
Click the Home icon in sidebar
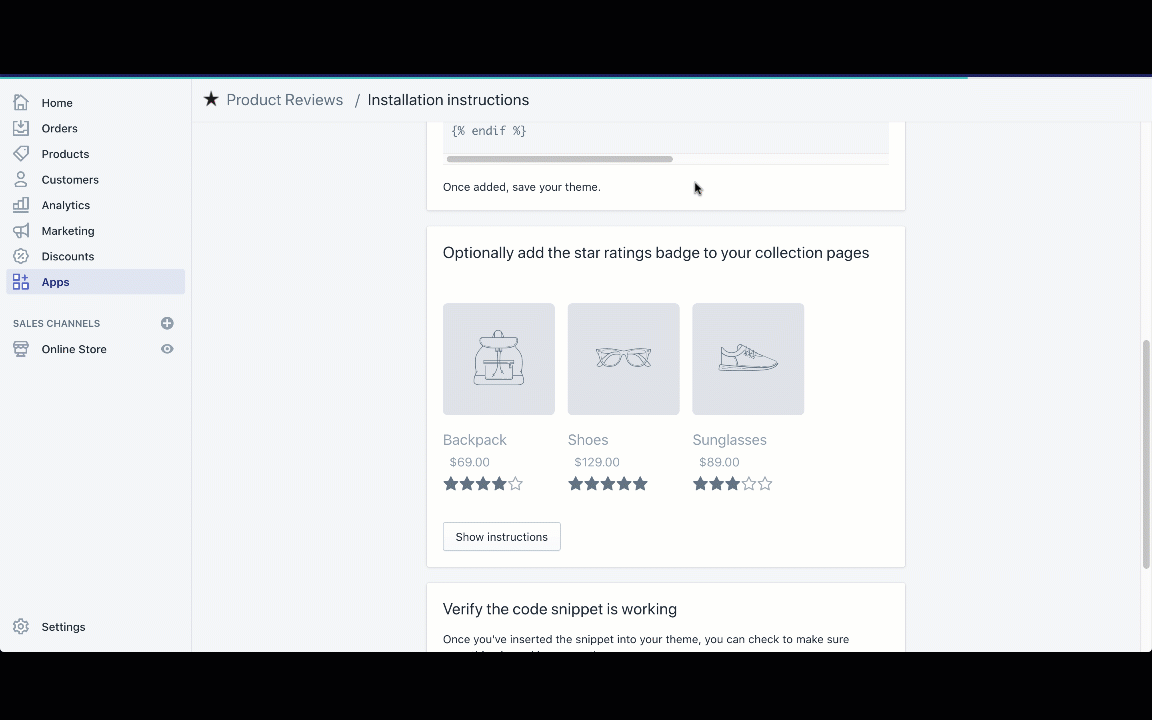[21, 103]
